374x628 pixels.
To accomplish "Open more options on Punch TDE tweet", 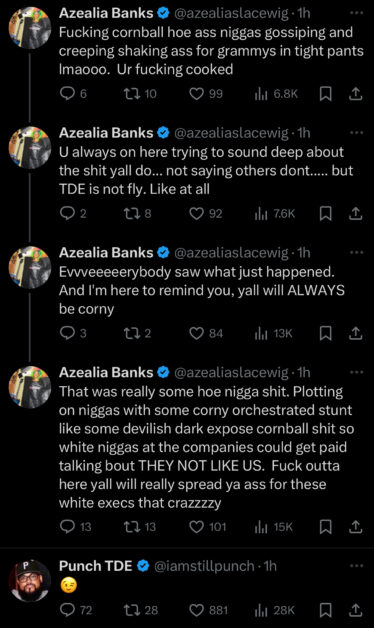I will pyautogui.click(x=356, y=566).
